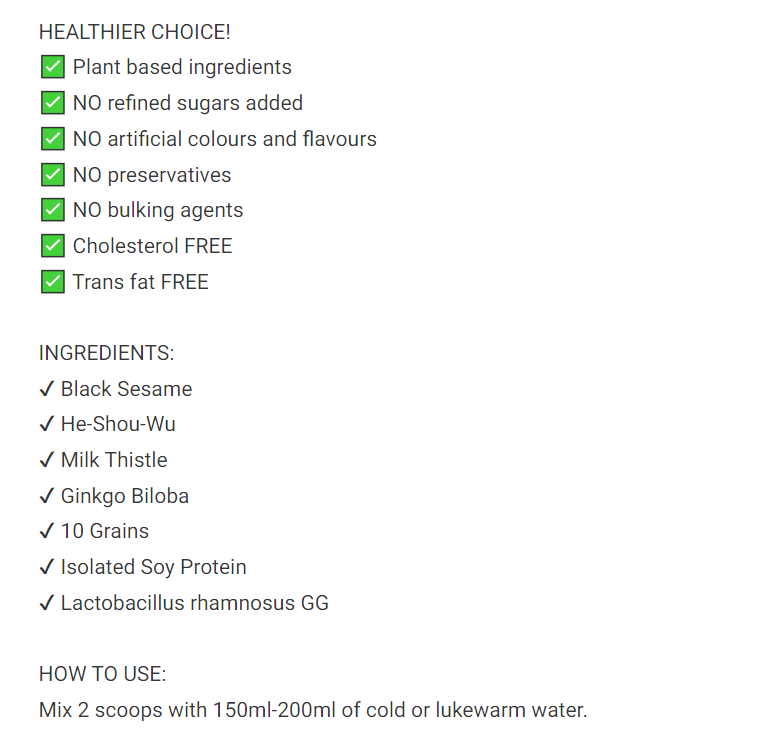Click the tick mark before Milk Thistle
The width and height of the screenshot is (765, 734).
click(47, 460)
